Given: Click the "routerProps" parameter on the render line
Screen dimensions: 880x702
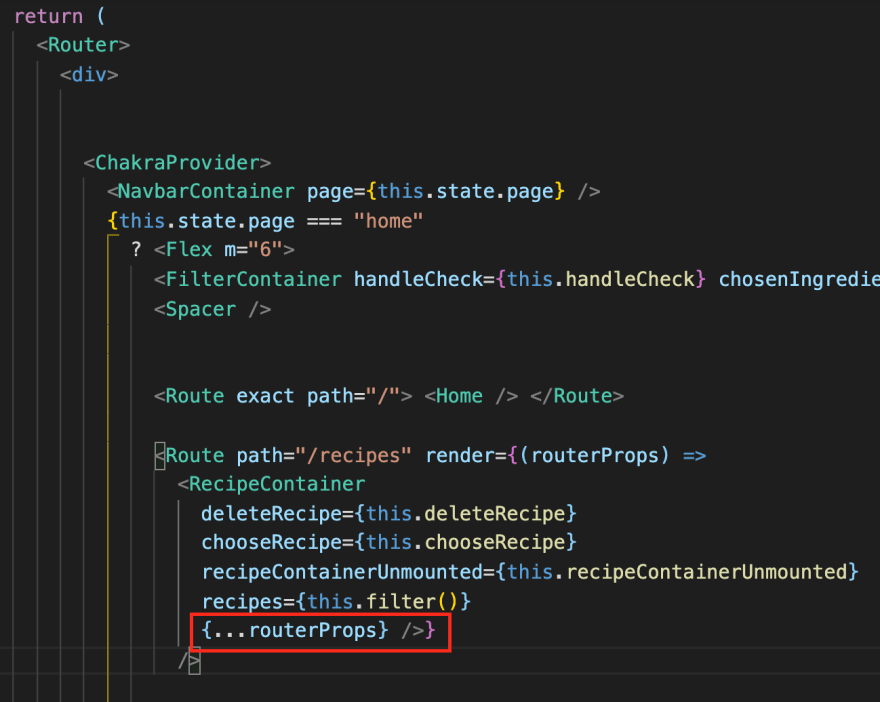Looking at the screenshot, I should tap(594, 455).
